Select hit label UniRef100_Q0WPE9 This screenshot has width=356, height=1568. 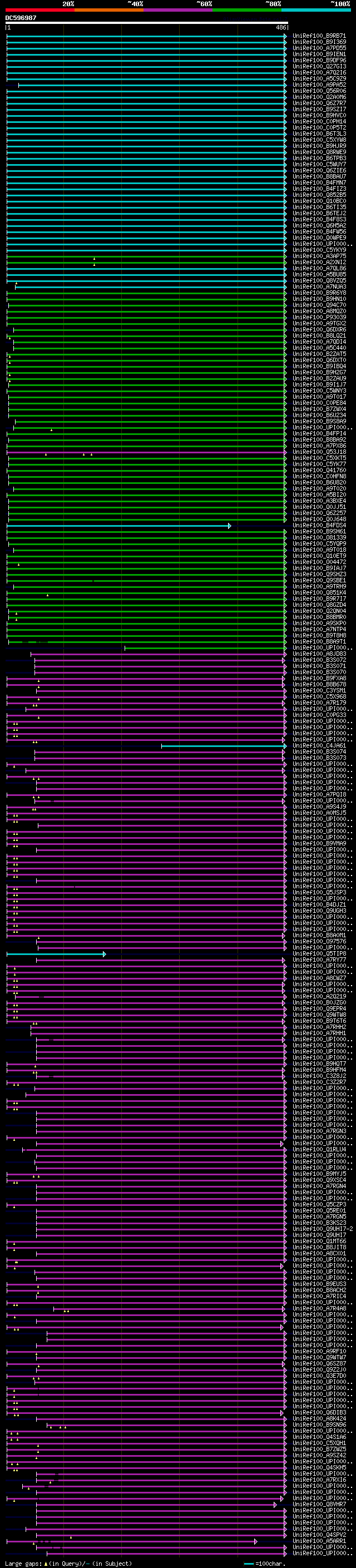(319, 238)
